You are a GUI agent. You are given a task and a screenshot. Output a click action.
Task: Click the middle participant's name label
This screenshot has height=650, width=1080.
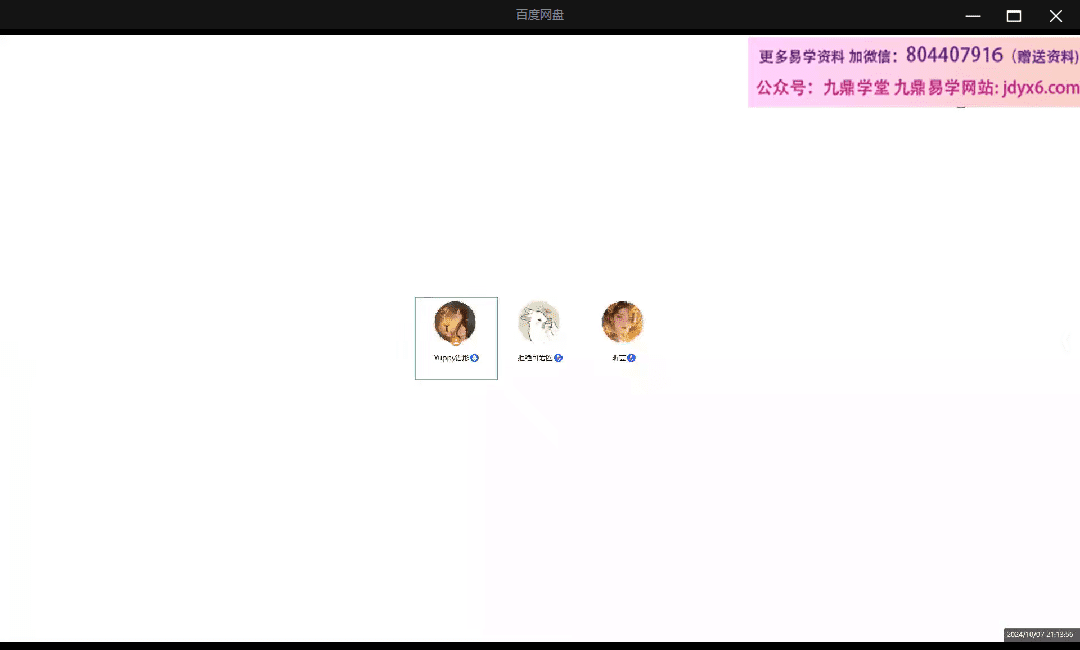(x=535, y=358)
